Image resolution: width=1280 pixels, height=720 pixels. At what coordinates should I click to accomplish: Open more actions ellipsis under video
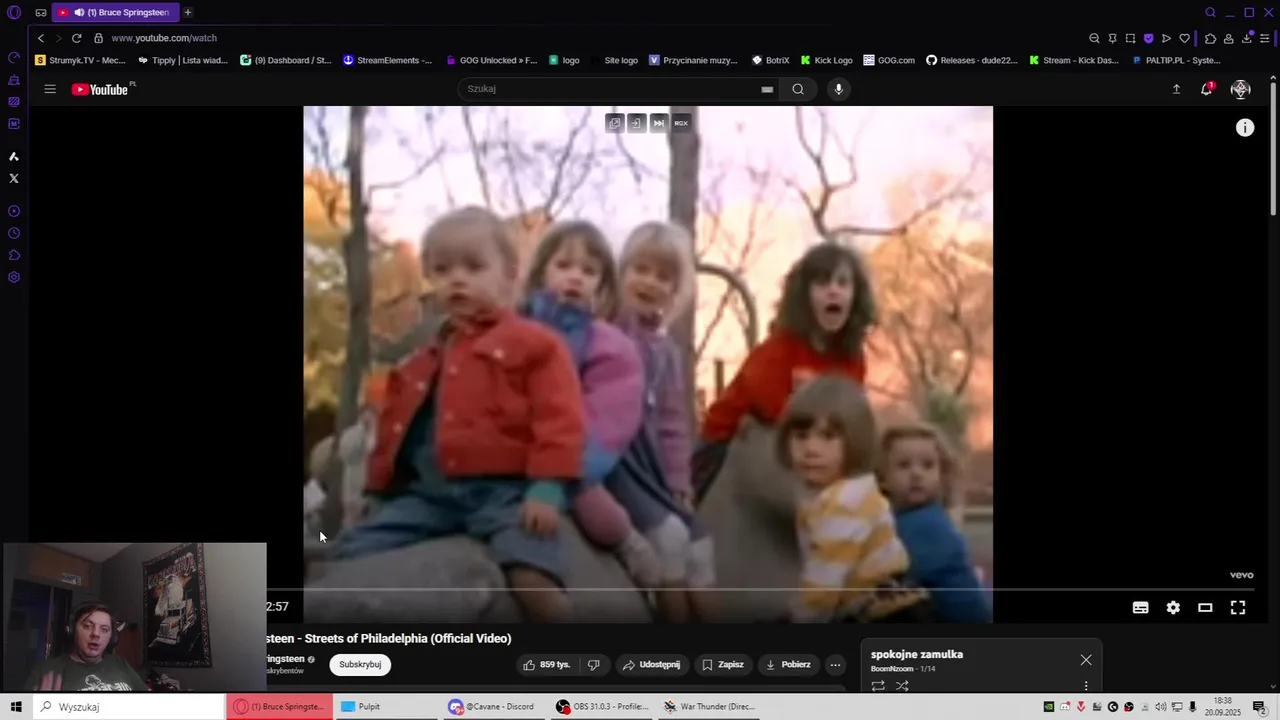[x=836, y=664]
